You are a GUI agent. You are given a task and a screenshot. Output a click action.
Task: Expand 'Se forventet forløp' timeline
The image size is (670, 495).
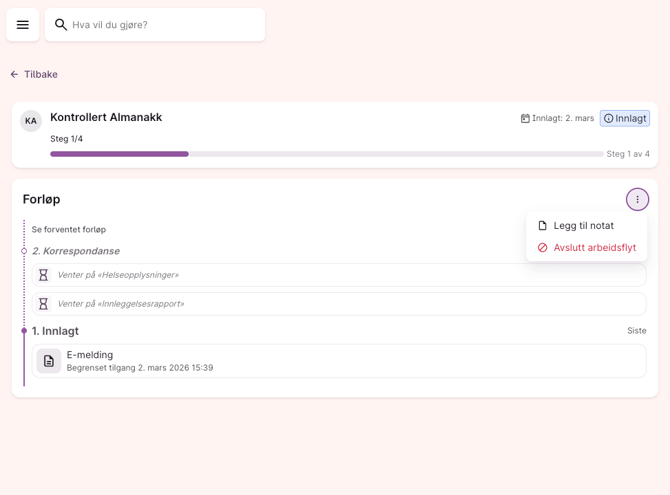(69, 229)
